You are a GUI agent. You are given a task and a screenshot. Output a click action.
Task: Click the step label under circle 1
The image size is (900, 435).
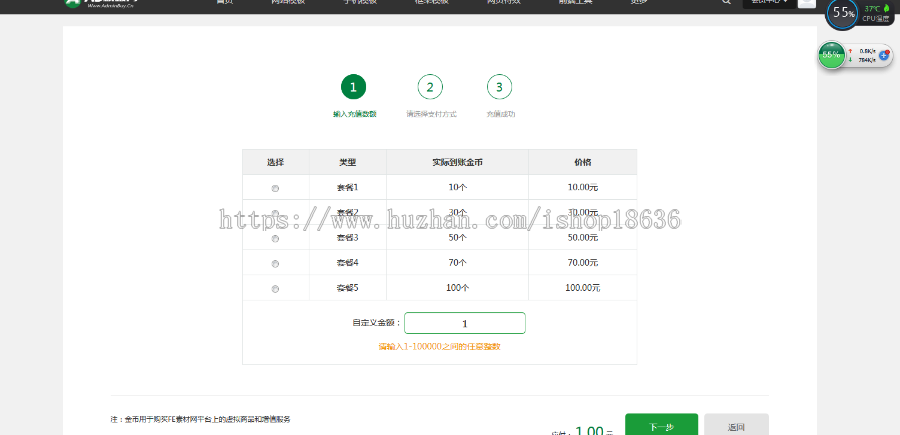pos(355,114)
